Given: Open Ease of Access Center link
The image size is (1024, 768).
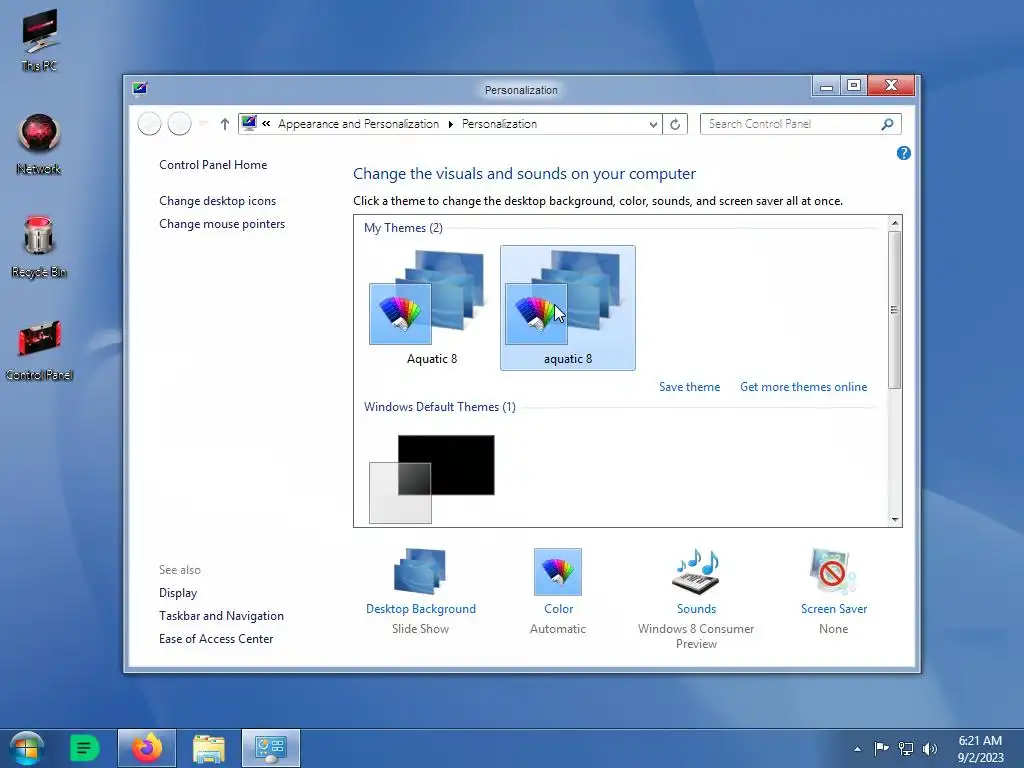Looking at the screenshot, I should pos(216,638).
